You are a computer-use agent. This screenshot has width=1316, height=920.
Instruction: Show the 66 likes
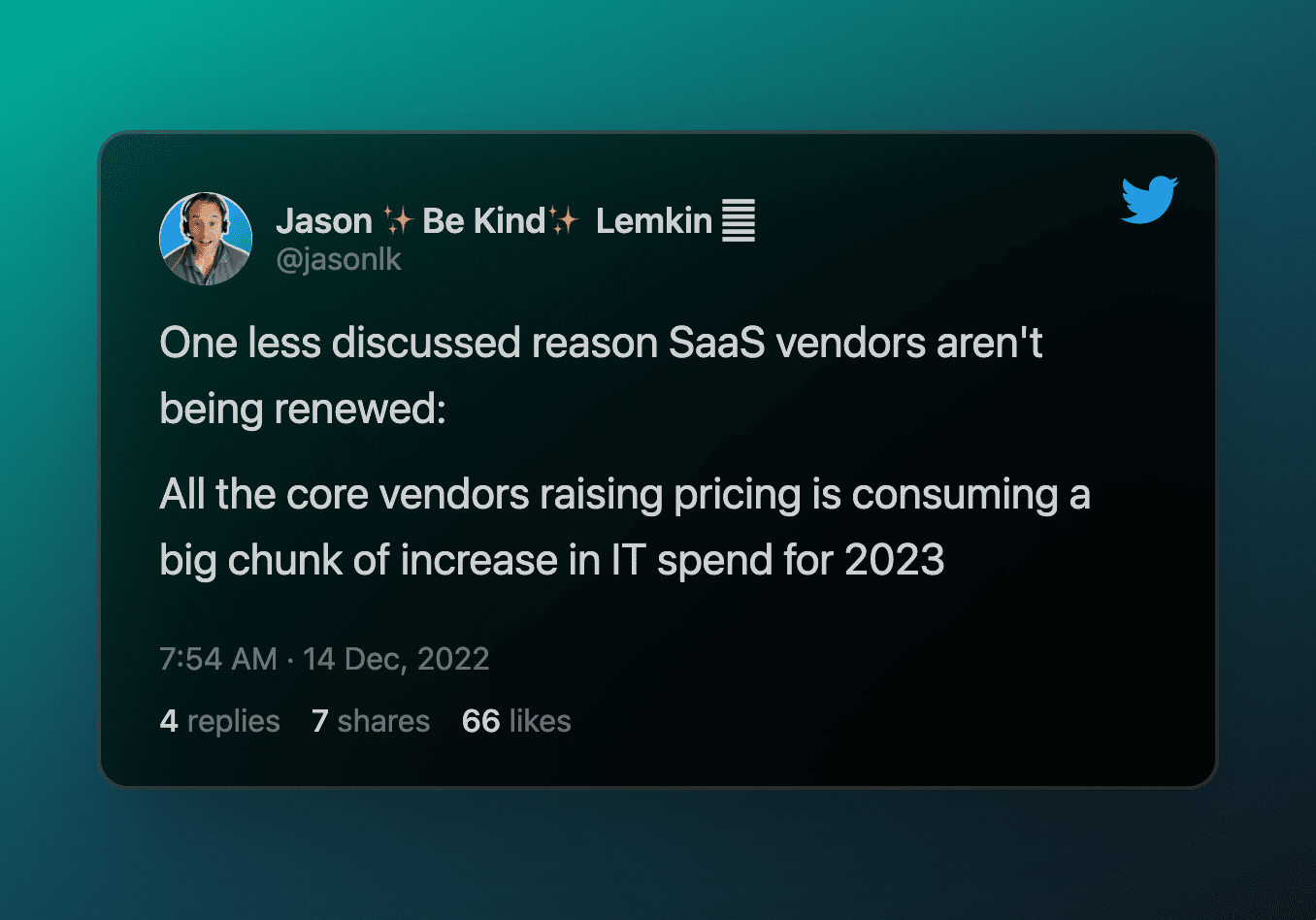(516, 721)
